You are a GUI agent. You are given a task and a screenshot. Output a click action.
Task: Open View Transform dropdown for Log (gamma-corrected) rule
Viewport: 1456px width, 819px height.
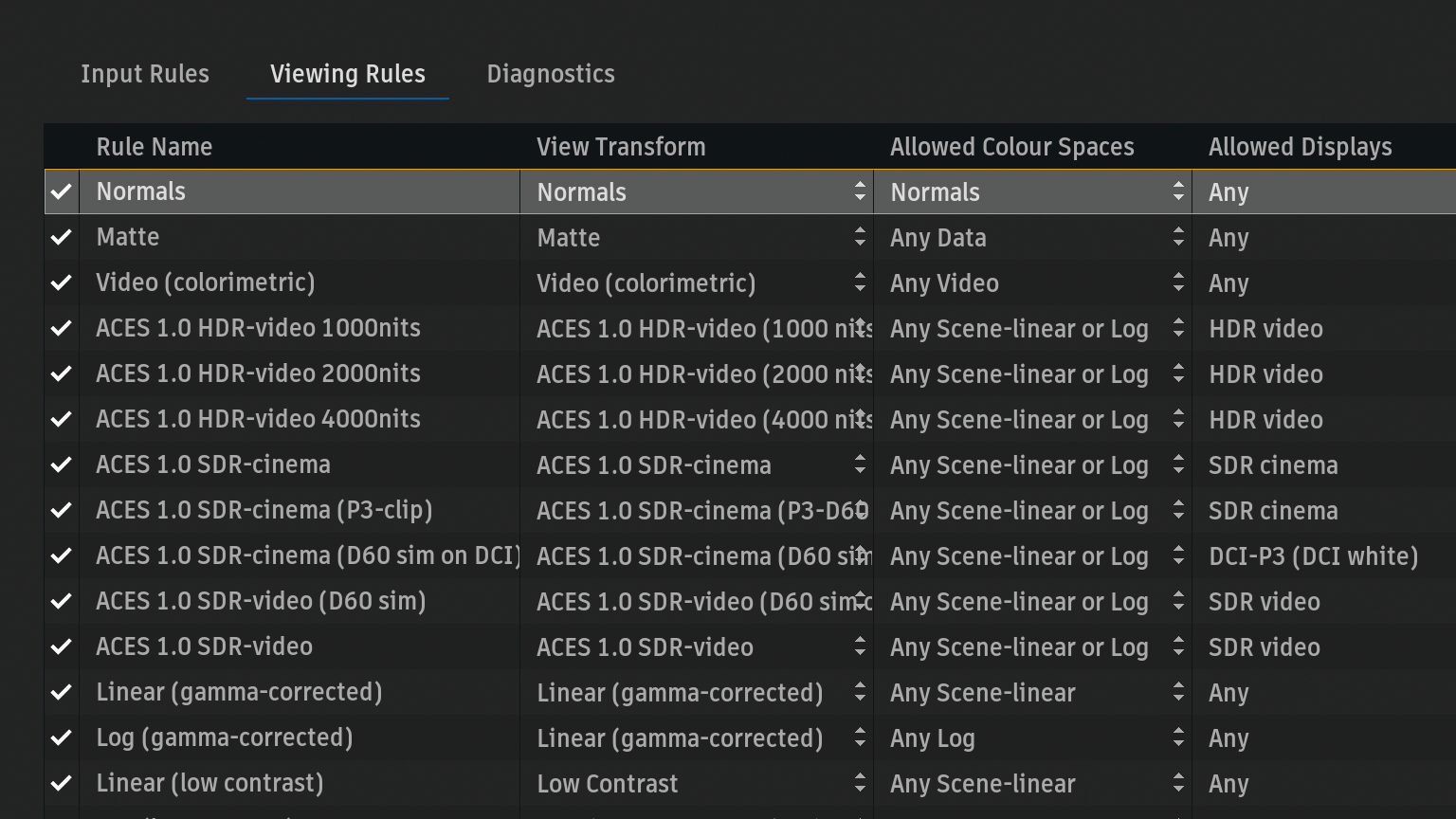697,737
